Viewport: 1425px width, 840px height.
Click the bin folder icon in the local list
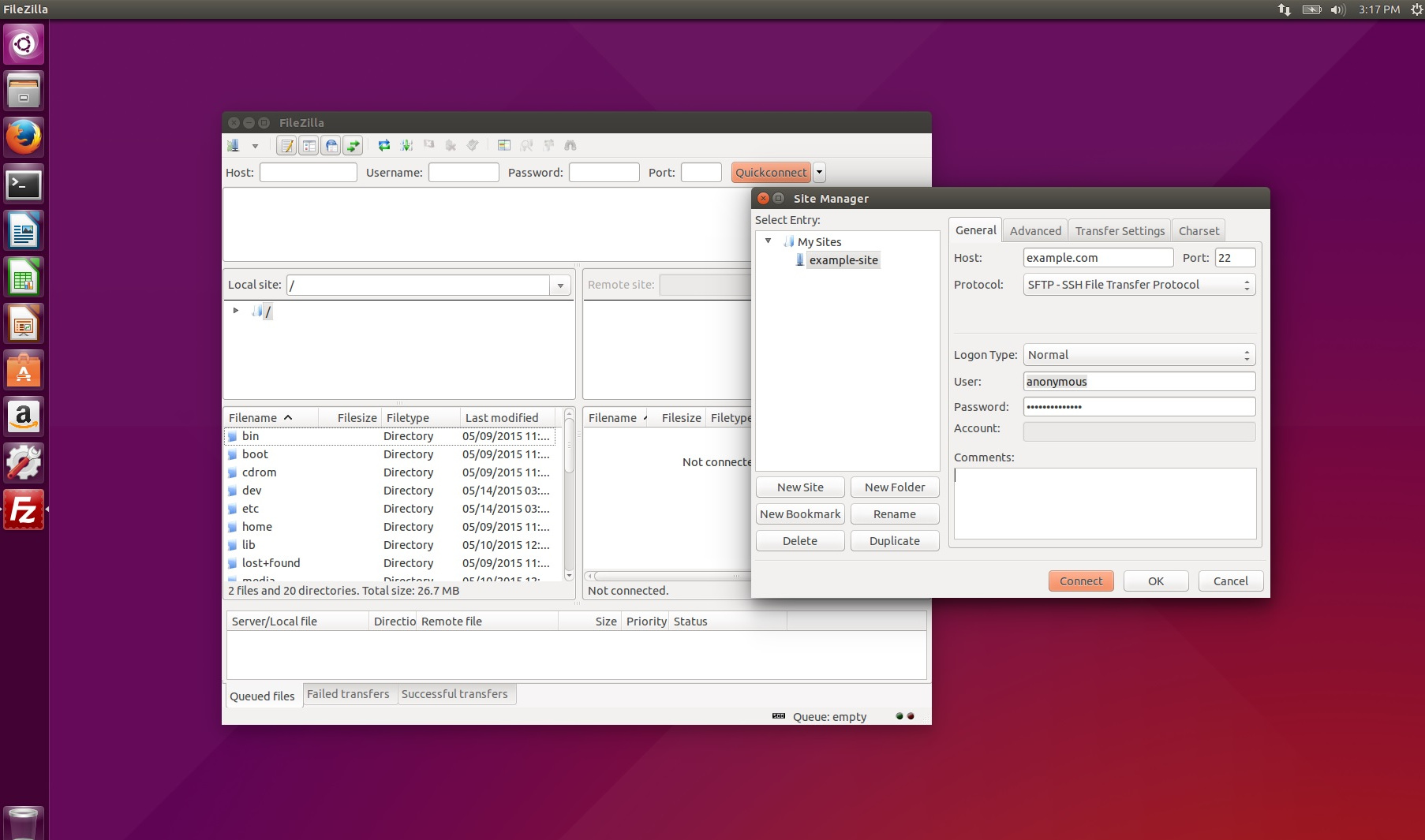[233, 436]
